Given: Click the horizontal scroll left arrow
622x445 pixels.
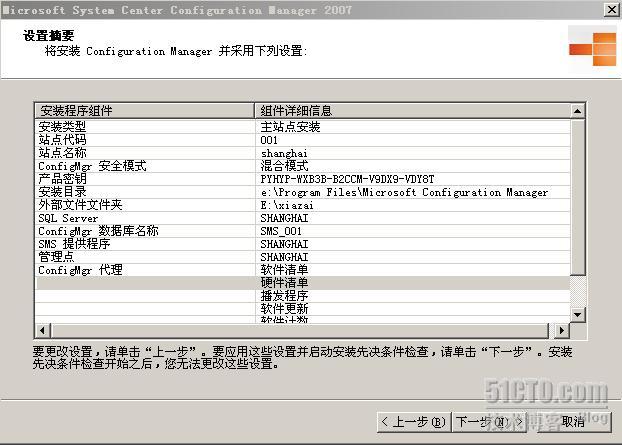Looking at the screenshot, I should coord(42,330).
